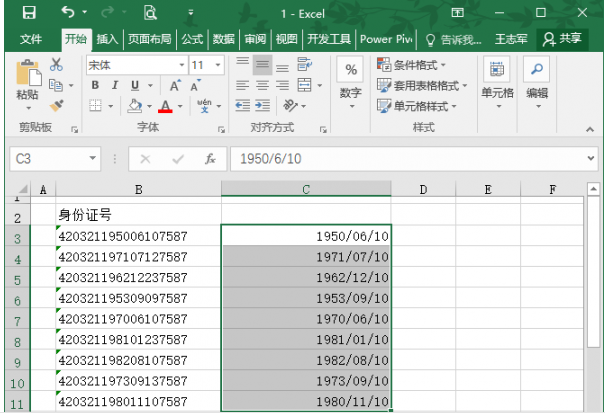Select column D header
The image size is (605, 414).
pyautogui.click(x=423, y=189)
